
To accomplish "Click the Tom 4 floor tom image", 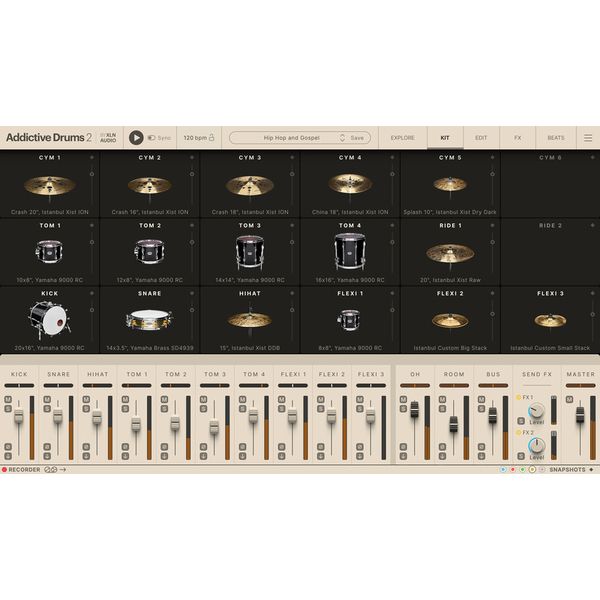I will (x=350, y=251).
